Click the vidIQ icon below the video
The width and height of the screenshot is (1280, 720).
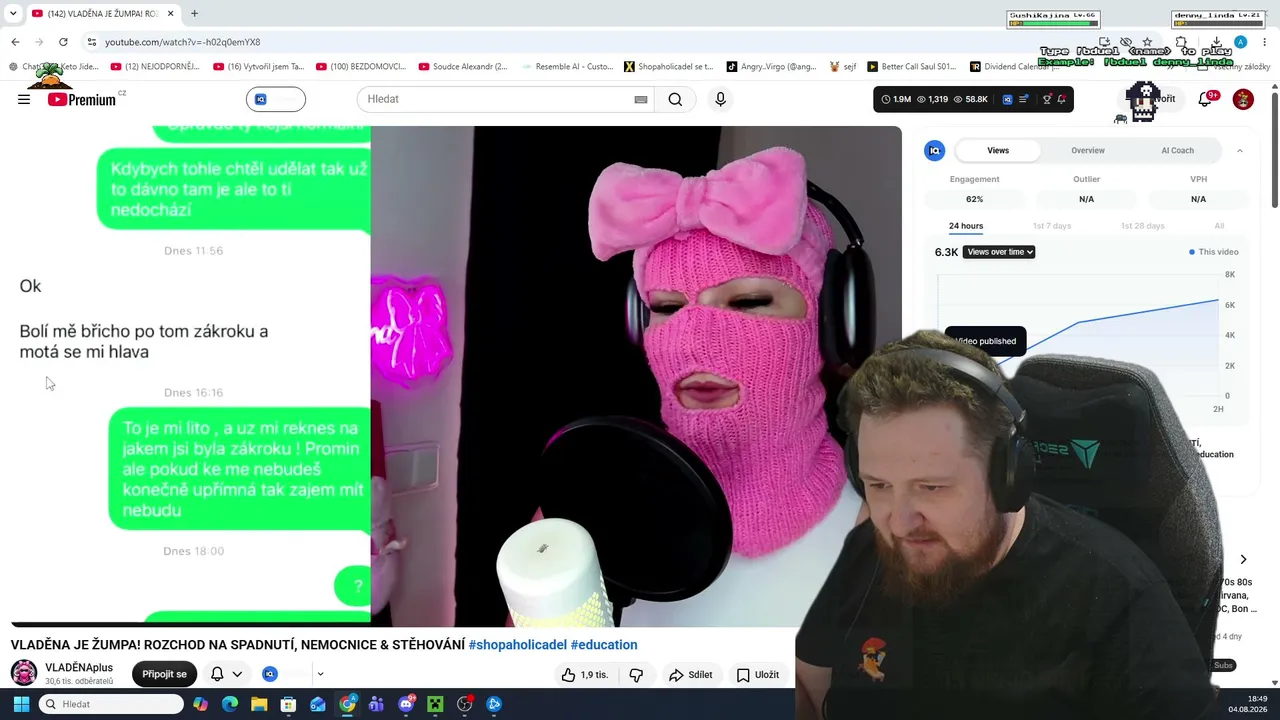tap(270, 674)
